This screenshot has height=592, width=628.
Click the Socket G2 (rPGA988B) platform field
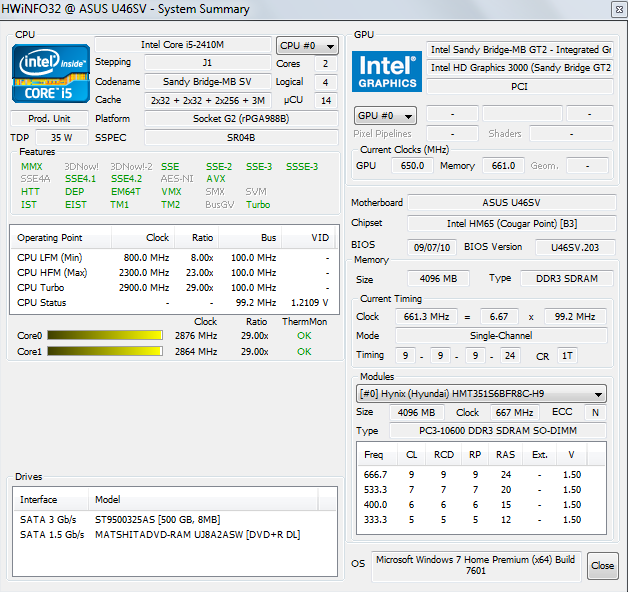(241, 119)
